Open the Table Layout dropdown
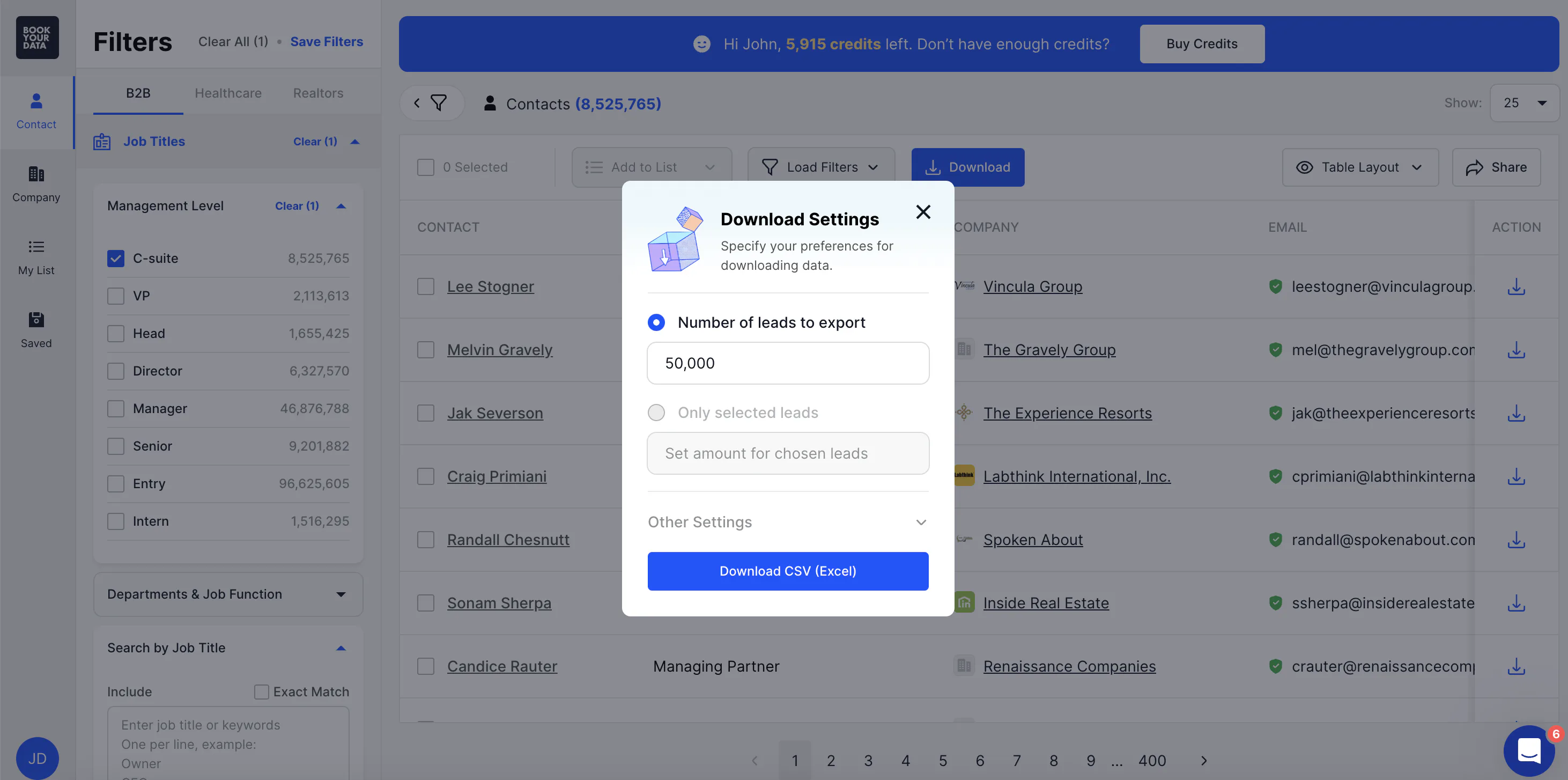 coord(1360,167)
